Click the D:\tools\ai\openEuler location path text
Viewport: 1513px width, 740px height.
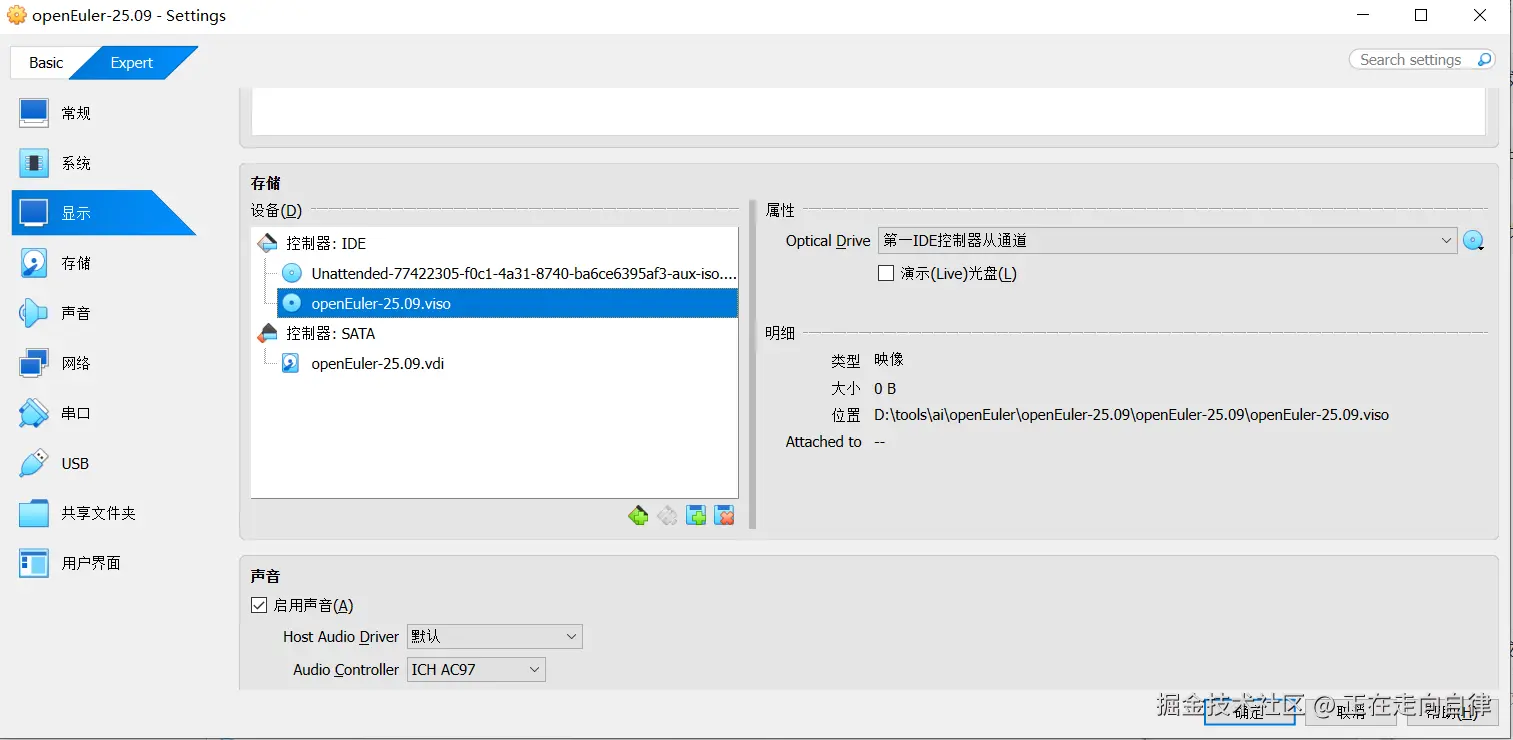(x=1131, y=414)
